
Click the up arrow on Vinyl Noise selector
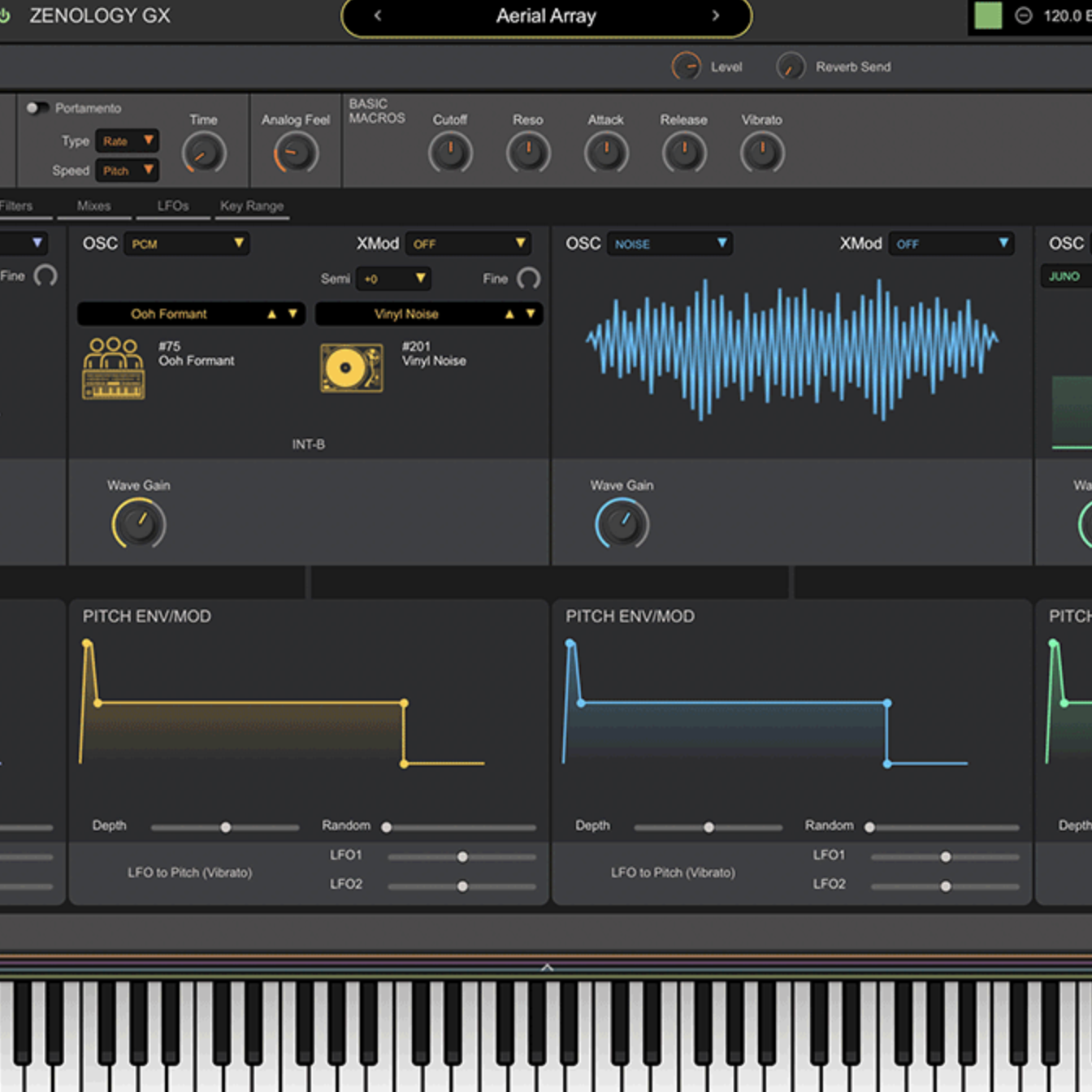click(x=509, y=314)
